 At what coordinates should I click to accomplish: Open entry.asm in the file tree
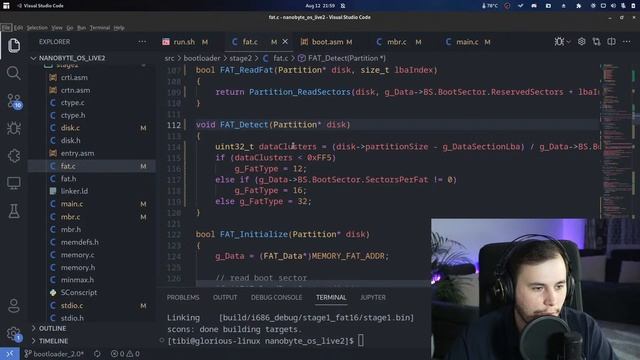click(77, 153)
